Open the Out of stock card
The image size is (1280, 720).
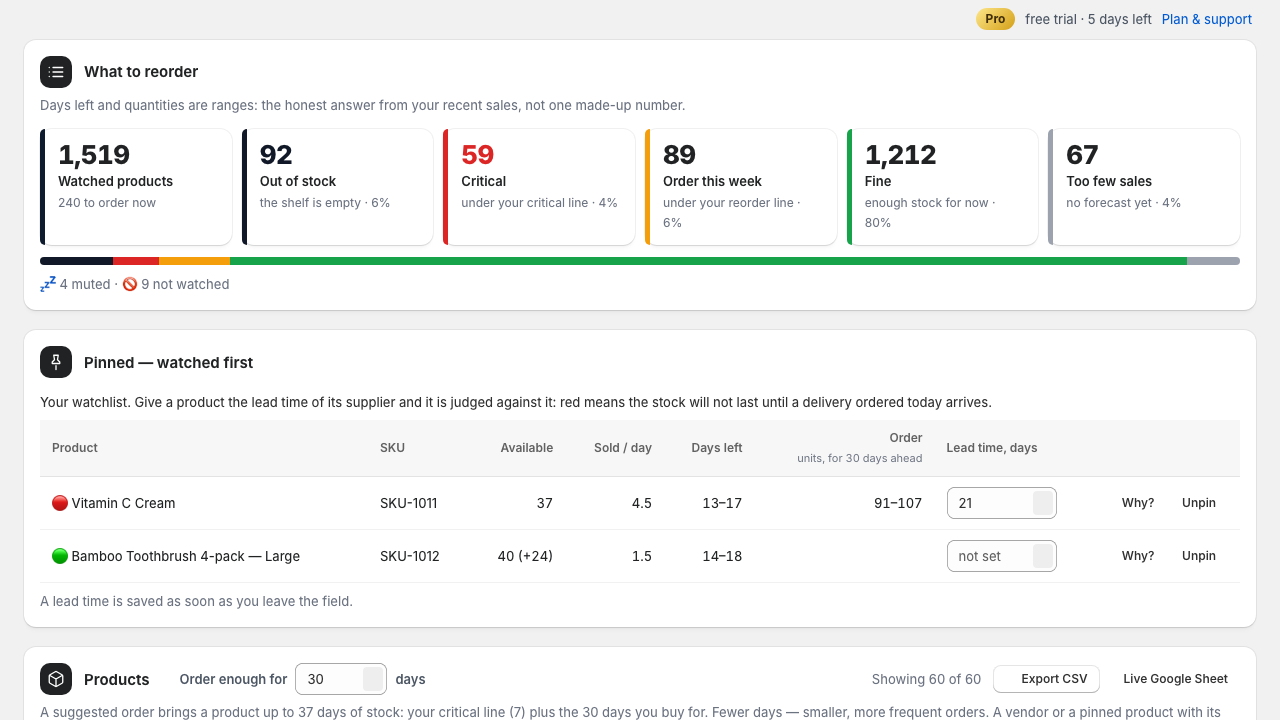pos(338,187)
